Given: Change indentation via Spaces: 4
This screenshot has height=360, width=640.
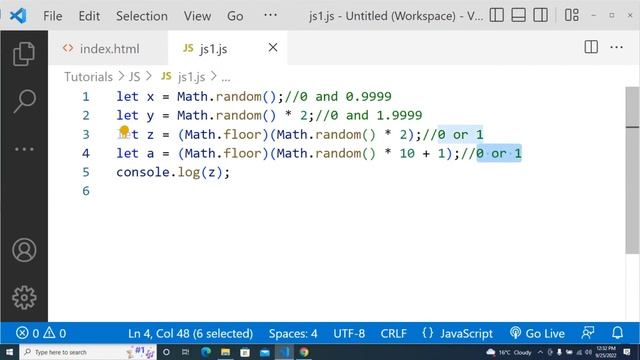Looking at the screenshot, I should pyautogui.click(x=293, y=333).
